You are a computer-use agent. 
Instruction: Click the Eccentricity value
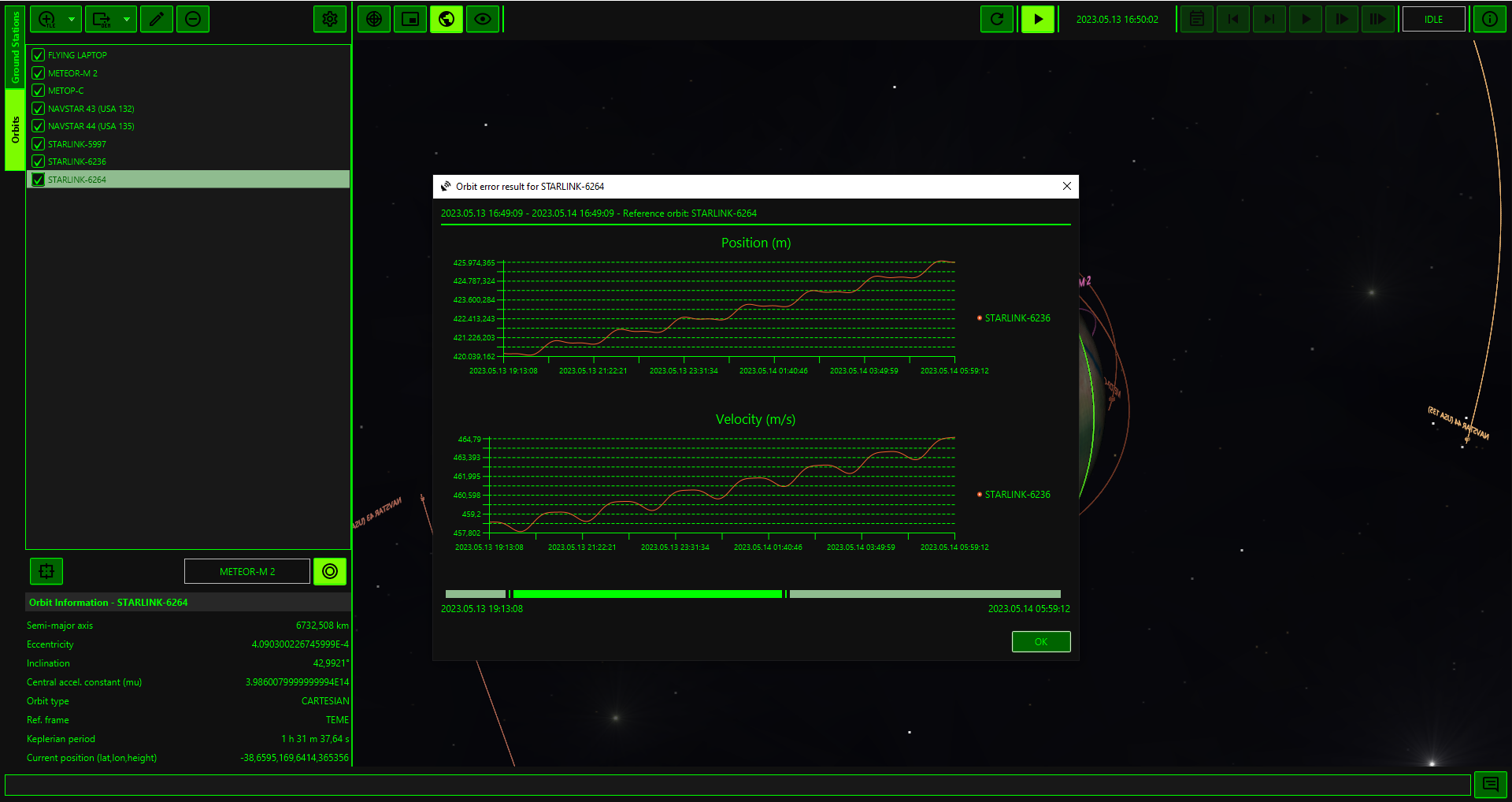point(300,644)
